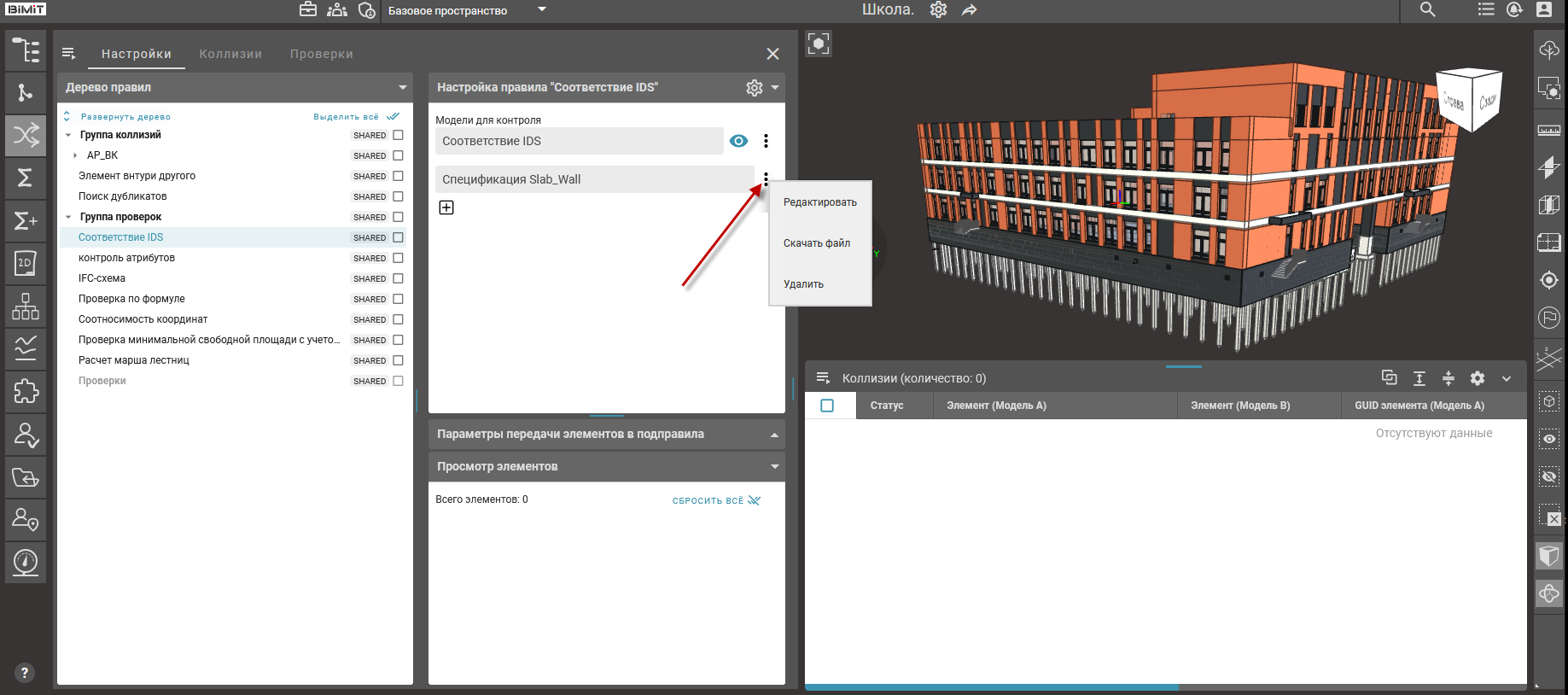Open hamburger menu left of Настройки tab
The image size is (1568, 695).
69,53
